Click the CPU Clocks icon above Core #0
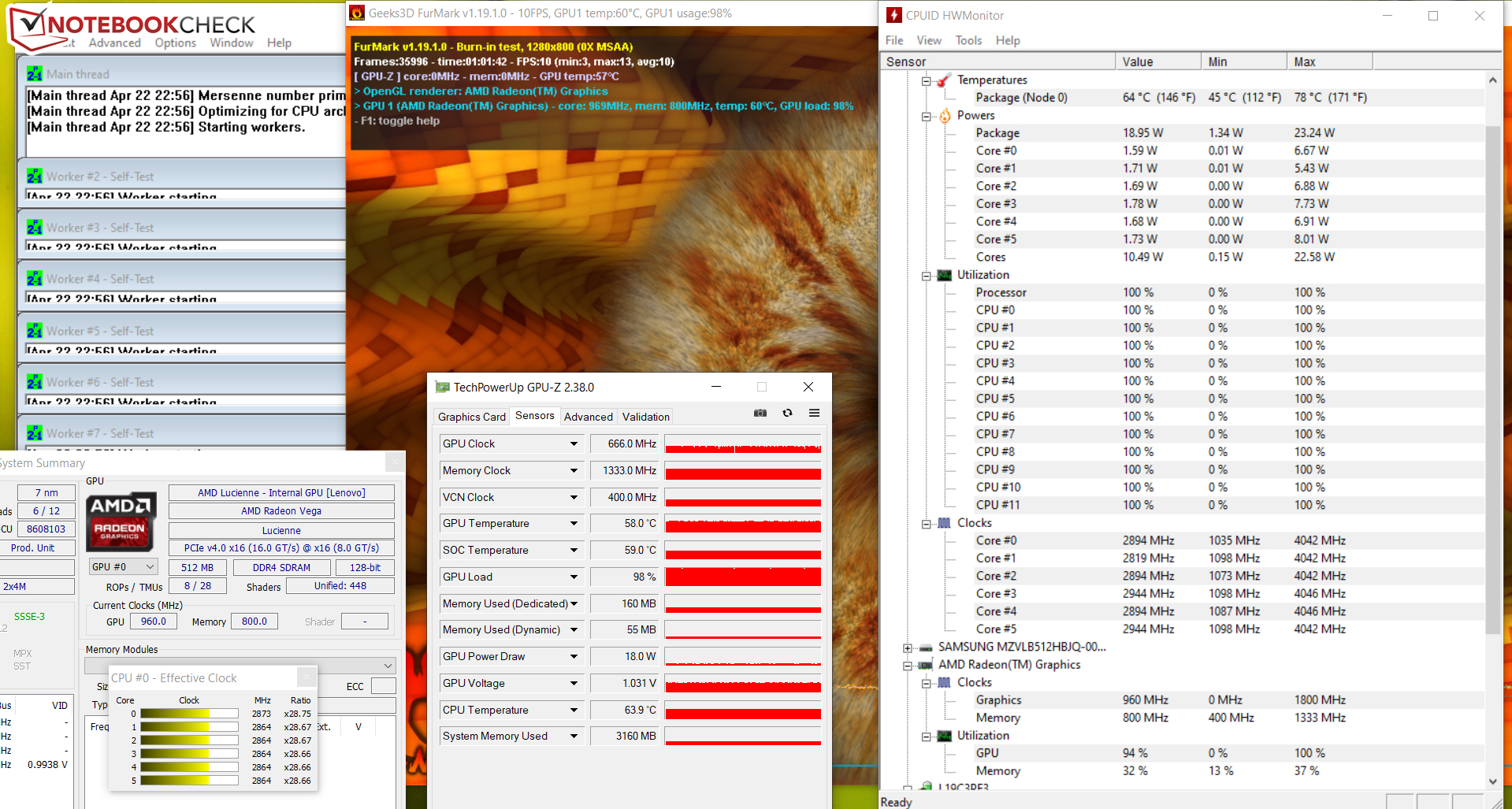Image resolution: width=1512 pixels, height=809 pixels. click(945, 523)
